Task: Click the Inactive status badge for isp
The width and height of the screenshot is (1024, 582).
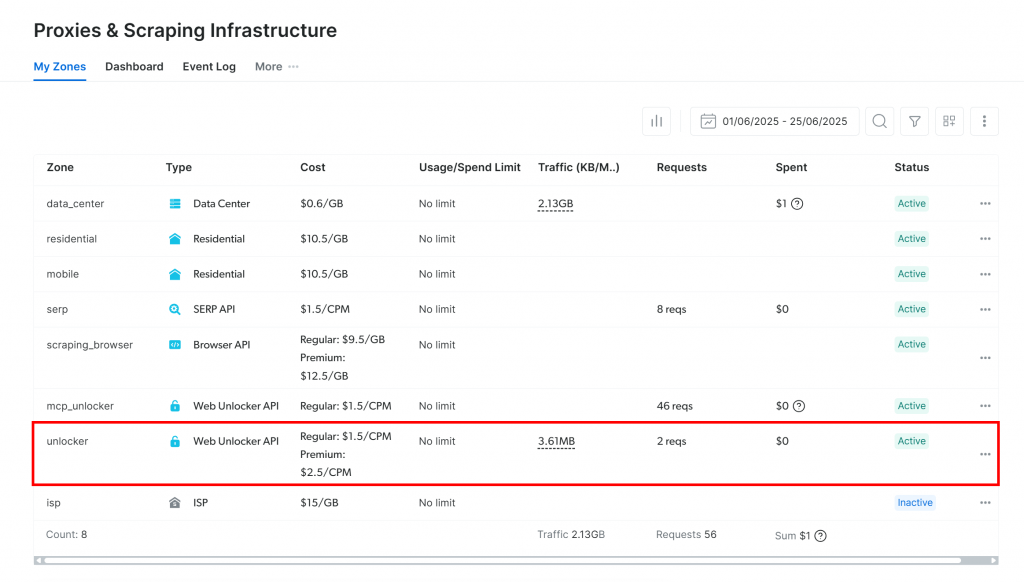Action: (914, 503)
